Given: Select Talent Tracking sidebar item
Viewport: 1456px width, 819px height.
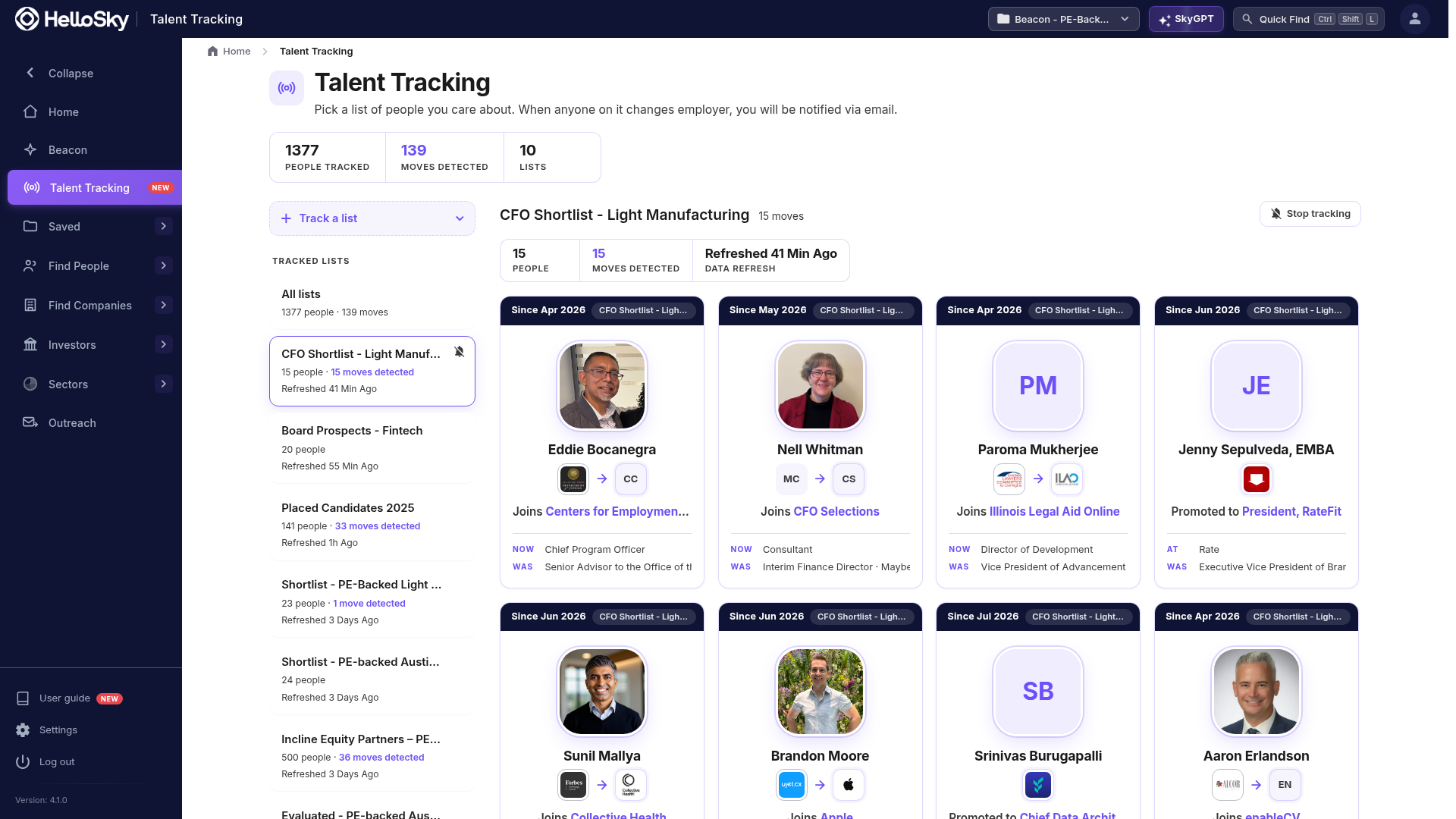Looking at the screenshot, I should point(95,187).
